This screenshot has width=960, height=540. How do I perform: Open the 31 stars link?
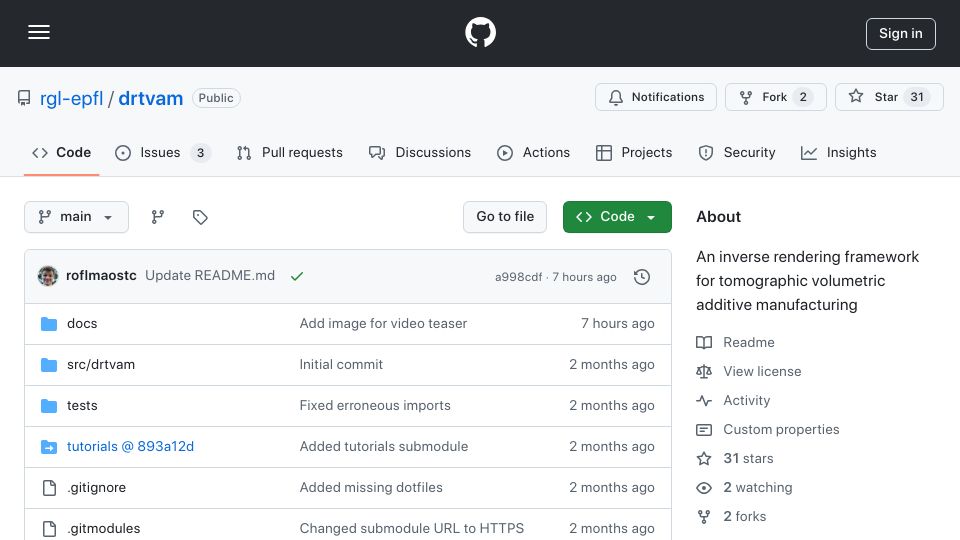[735, 459]
